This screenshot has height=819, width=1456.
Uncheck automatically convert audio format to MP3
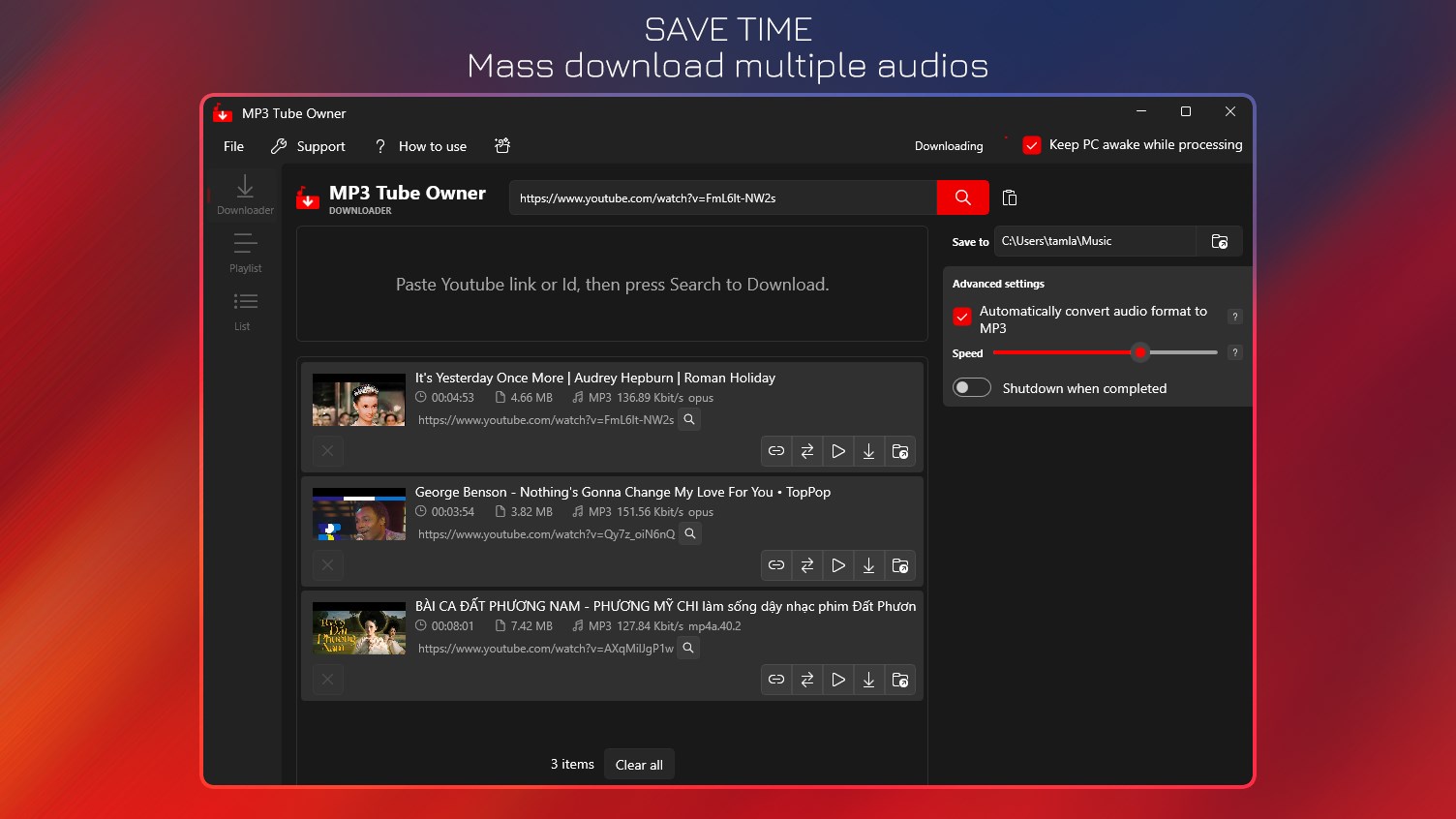[961, 317]
